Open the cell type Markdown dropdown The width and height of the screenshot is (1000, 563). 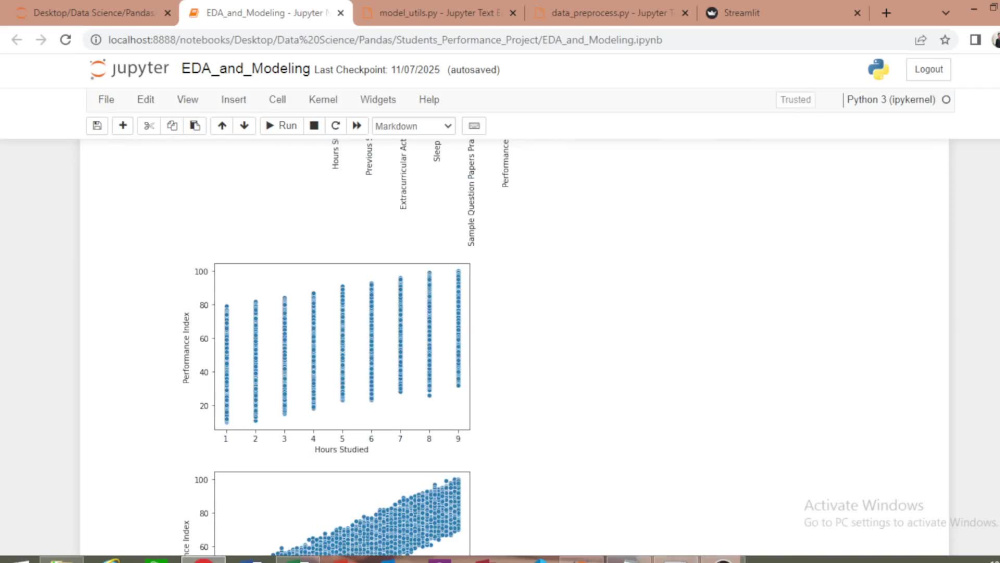point(414,126)
